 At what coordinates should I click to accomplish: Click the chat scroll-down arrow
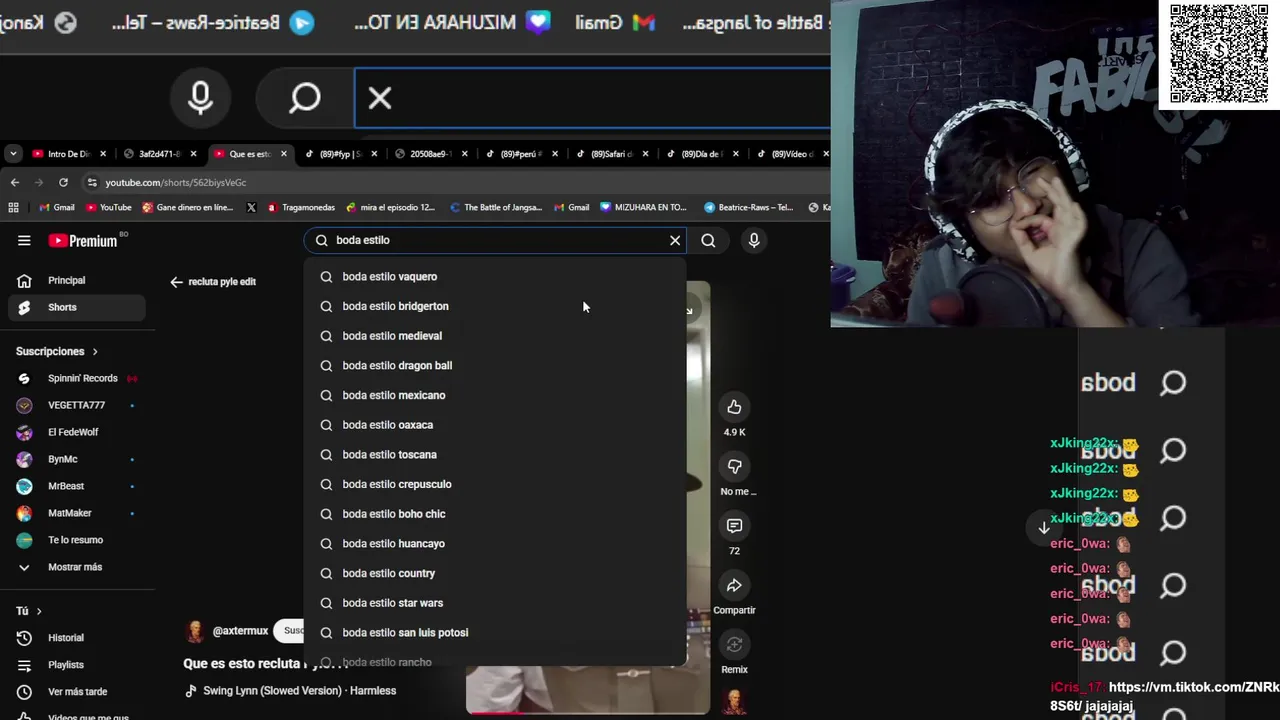click(1043, 527)
